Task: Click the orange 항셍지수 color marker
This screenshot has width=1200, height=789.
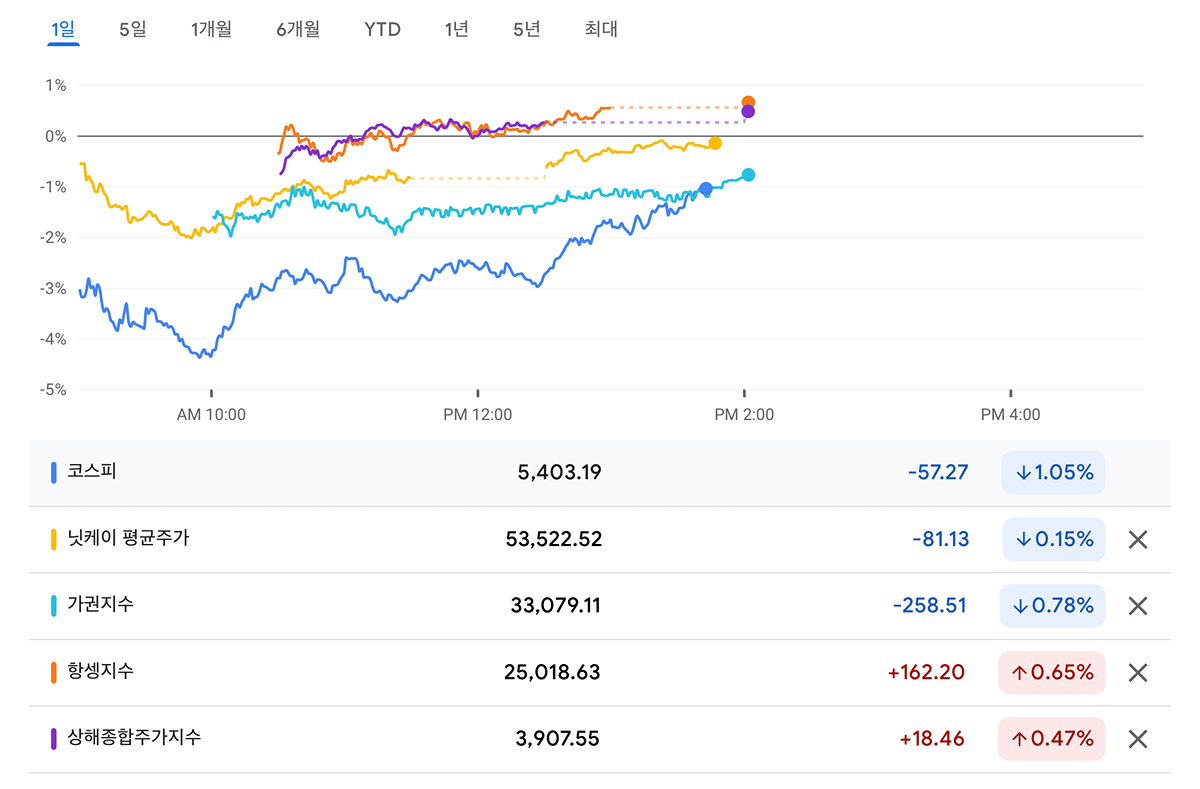Action: [53, 672]
